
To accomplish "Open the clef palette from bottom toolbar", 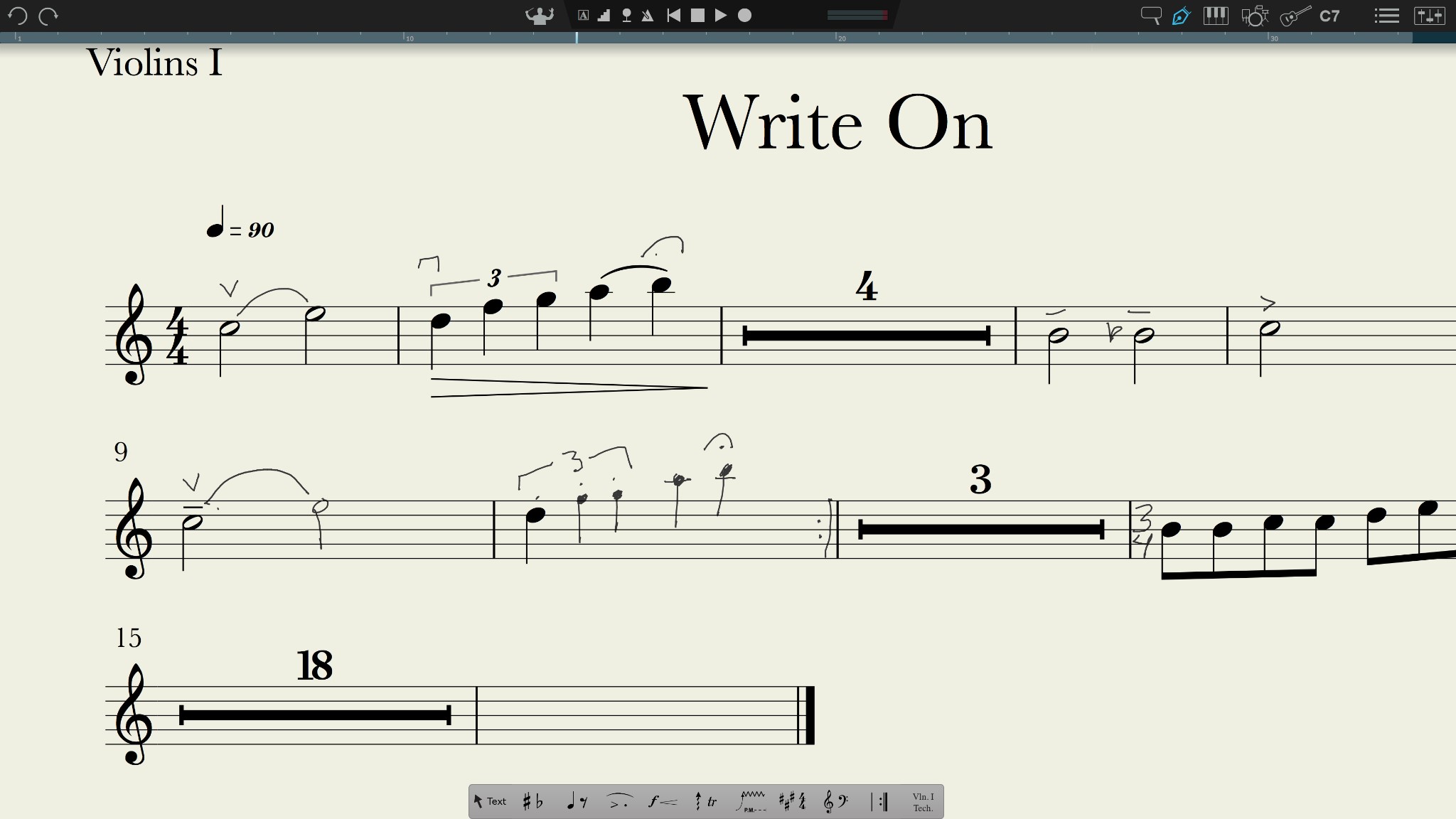I will coord(834,801).
